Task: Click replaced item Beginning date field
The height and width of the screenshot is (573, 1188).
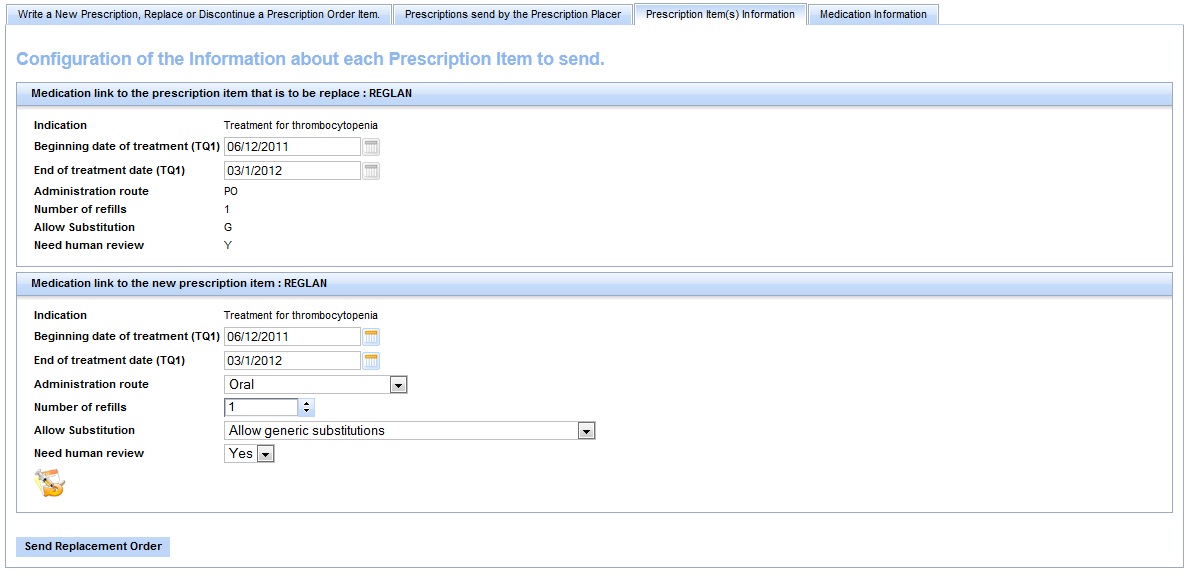Action: [291, 147]
